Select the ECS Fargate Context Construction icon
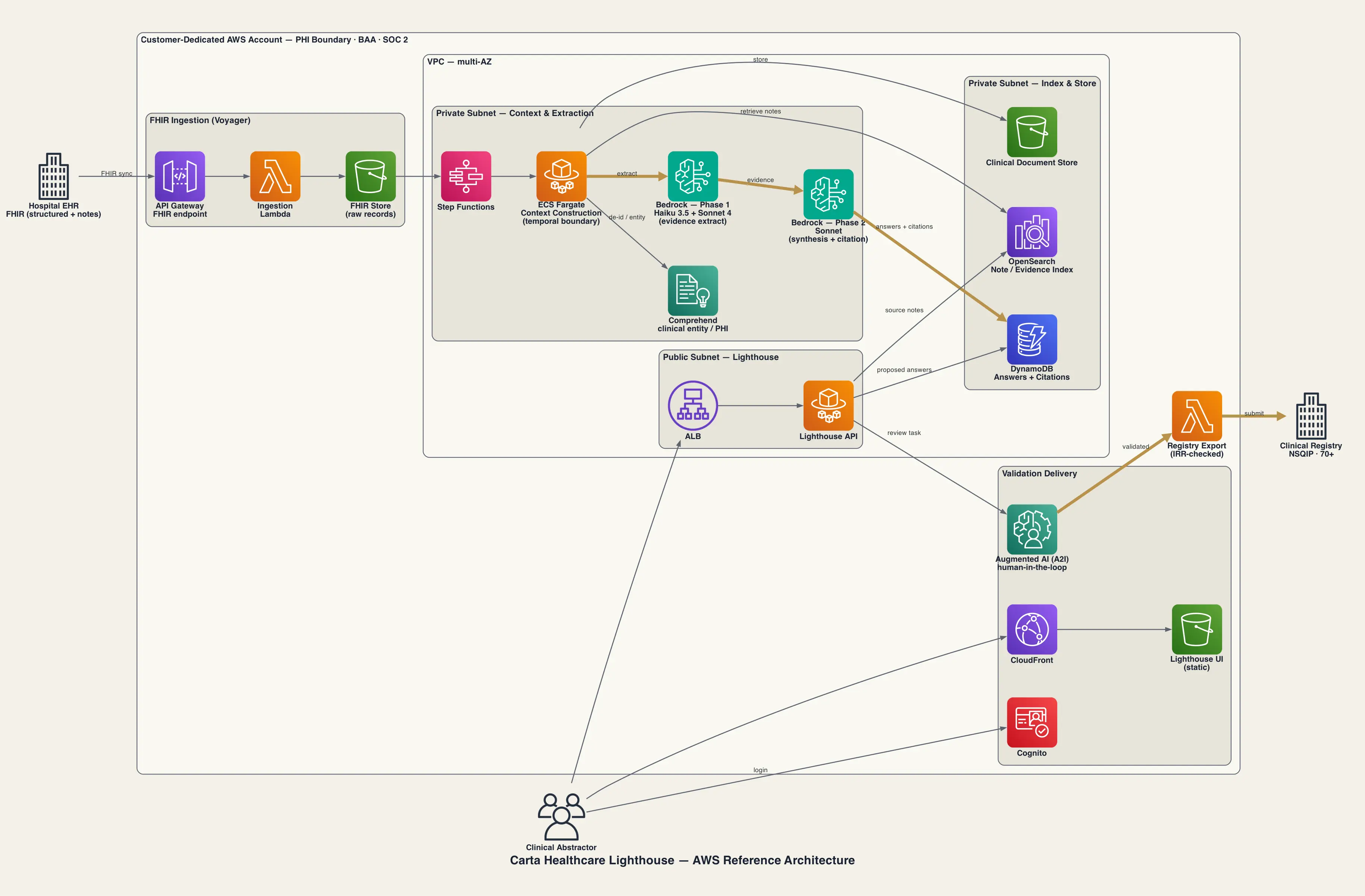This screenshot has height=896, width=1365. pos(561,176)
